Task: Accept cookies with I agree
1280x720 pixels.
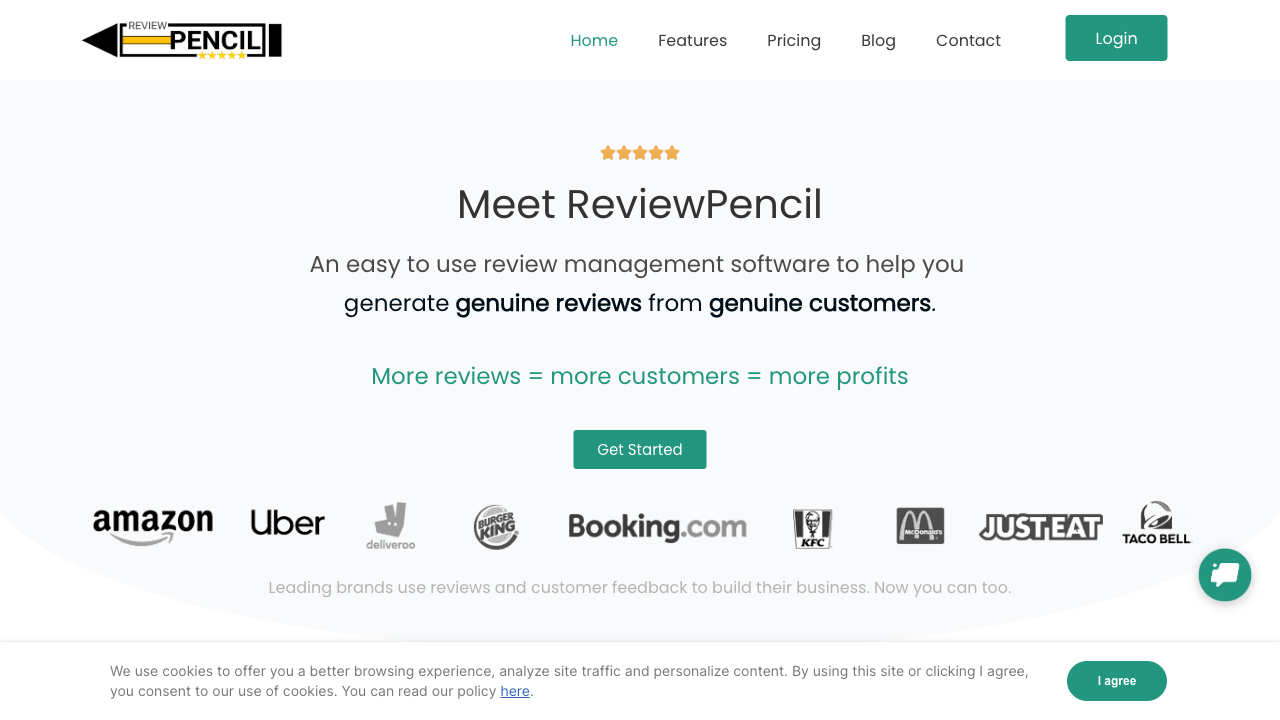Action: click(1117, 681)
